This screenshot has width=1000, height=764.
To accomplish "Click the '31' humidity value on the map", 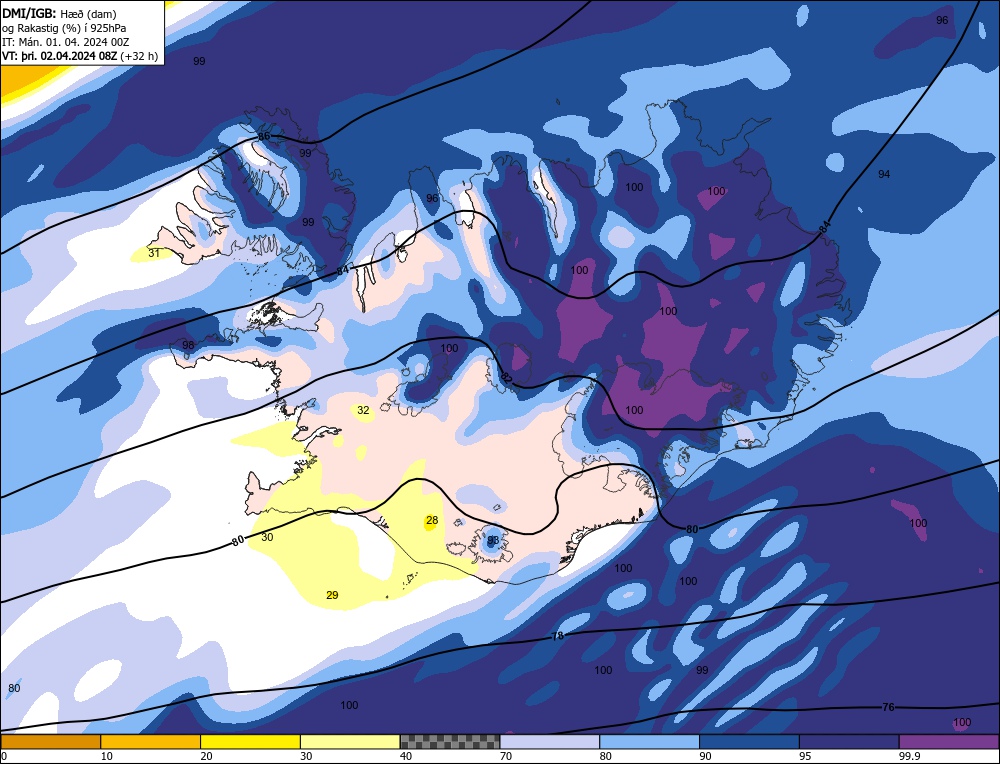I will [x=154, y=253].
